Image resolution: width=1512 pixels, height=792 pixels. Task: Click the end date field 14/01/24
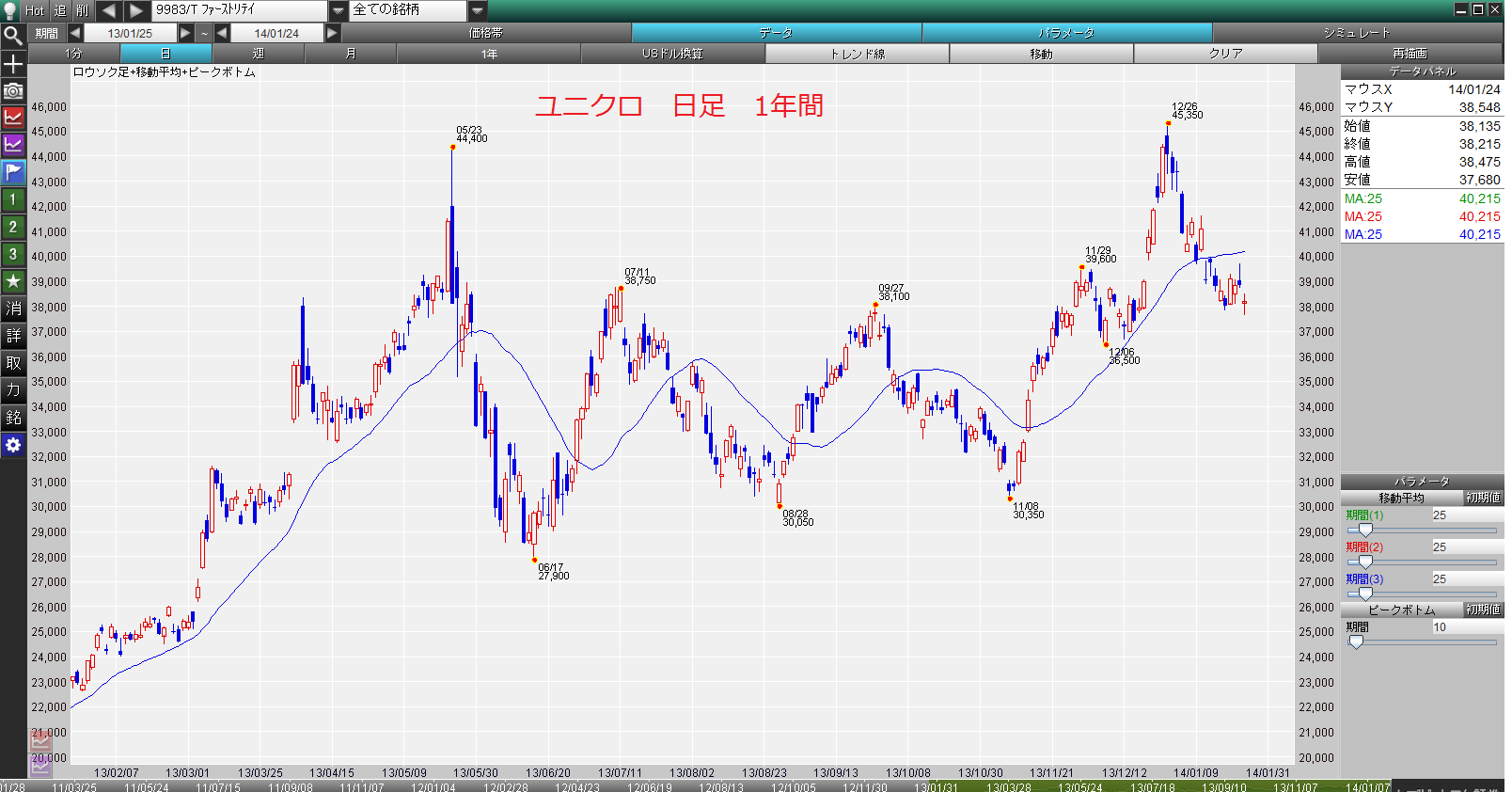(276, 33)
